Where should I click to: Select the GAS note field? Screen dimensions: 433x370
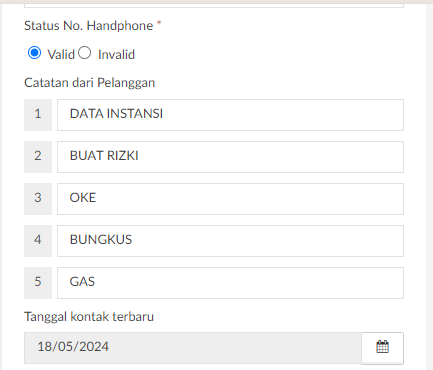click(230, 283)
